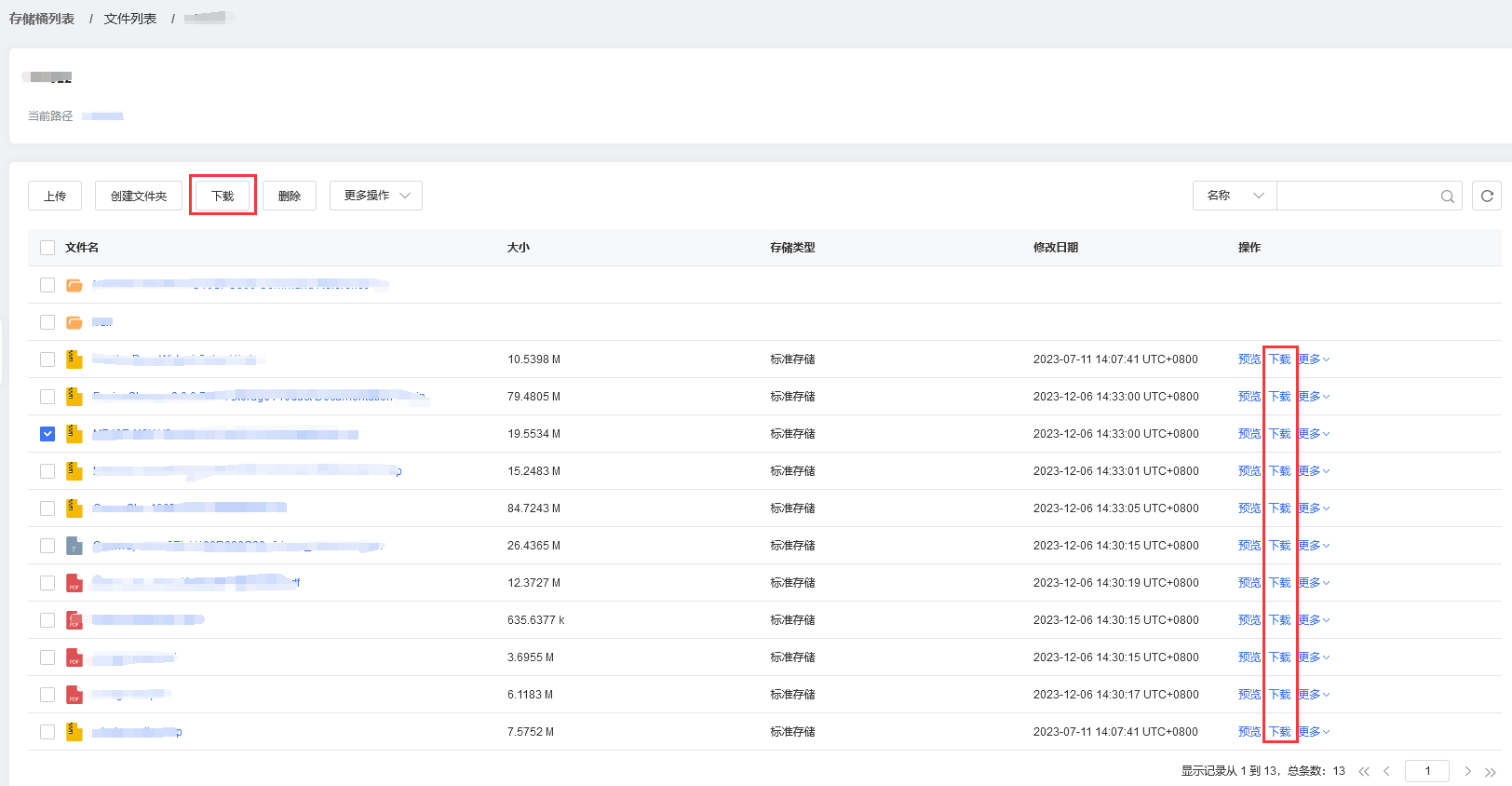Screen dimensions: 1512x786
Task: Click the 存储类型 column header
Action: pos(792,248)
